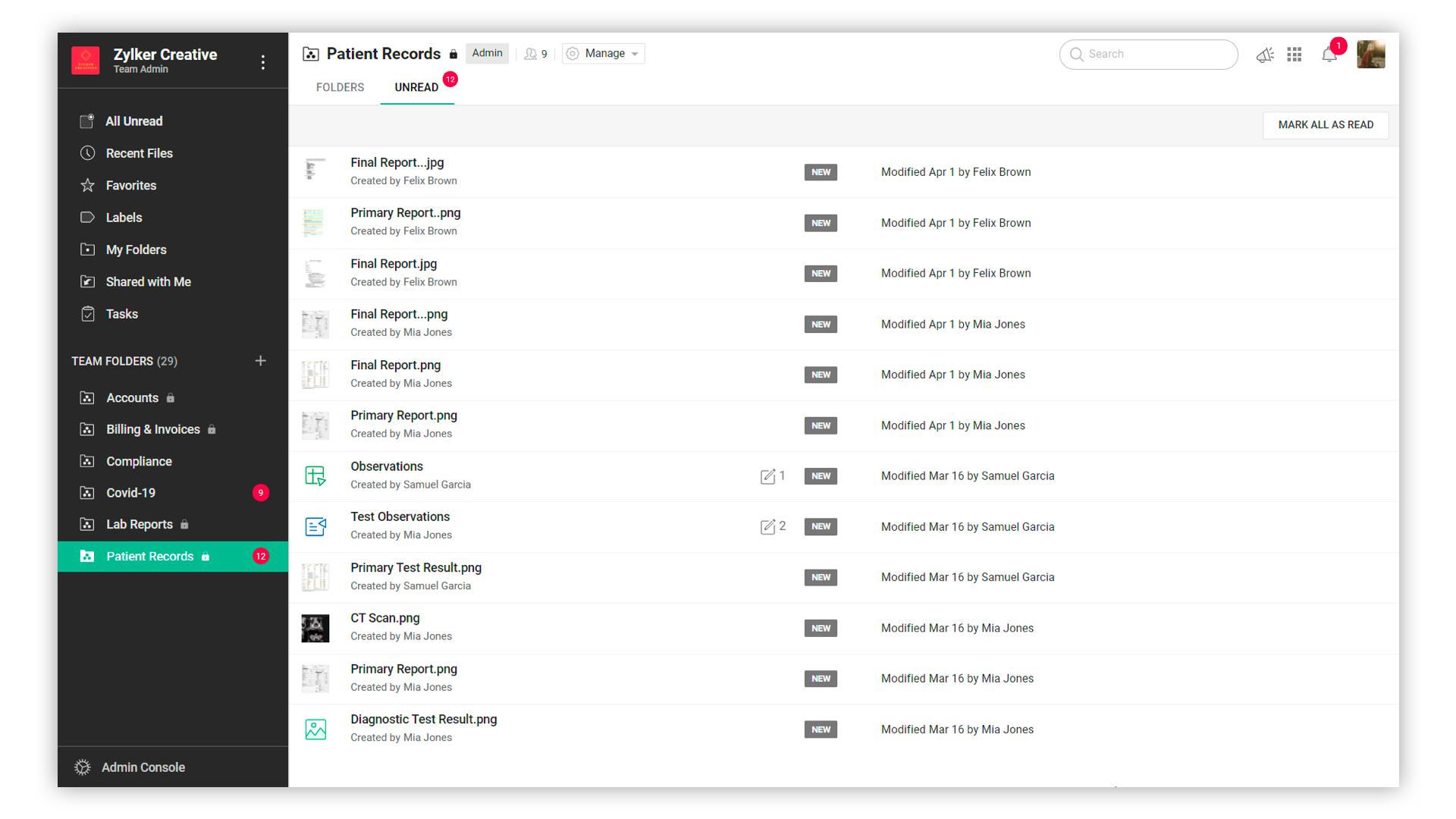Screen dimensions: 1456x819
Task: Open the apps grid icon
Action: pyautogui.click(x=1294, y=55)
